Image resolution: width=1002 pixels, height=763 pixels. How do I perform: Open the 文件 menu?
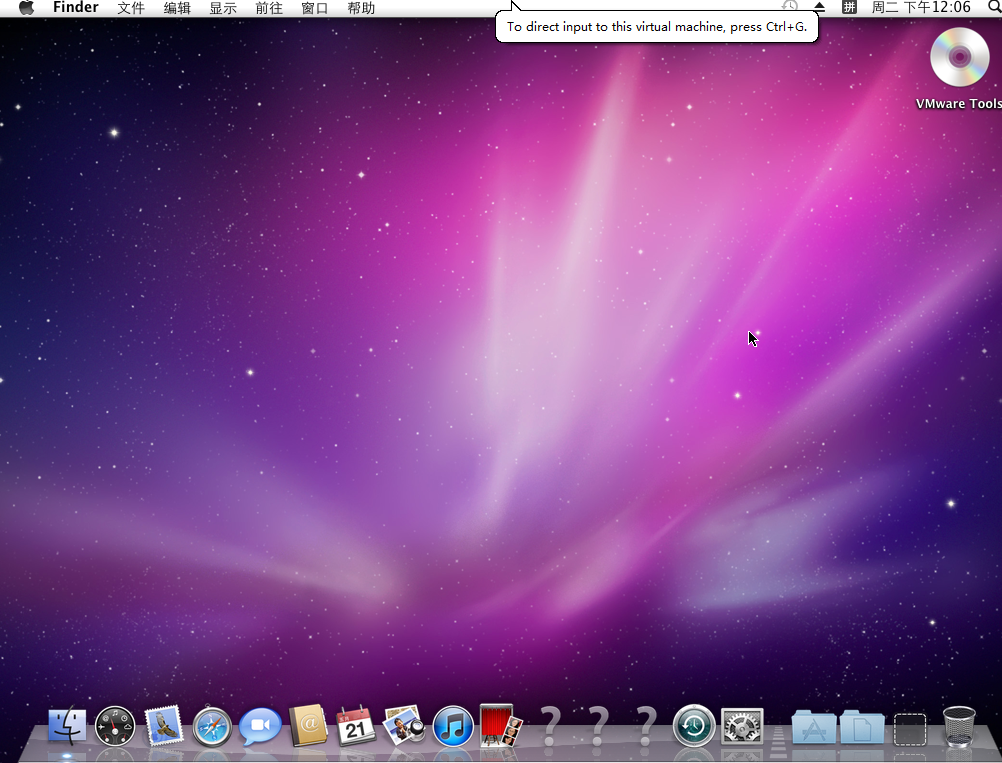pos(131,8)
